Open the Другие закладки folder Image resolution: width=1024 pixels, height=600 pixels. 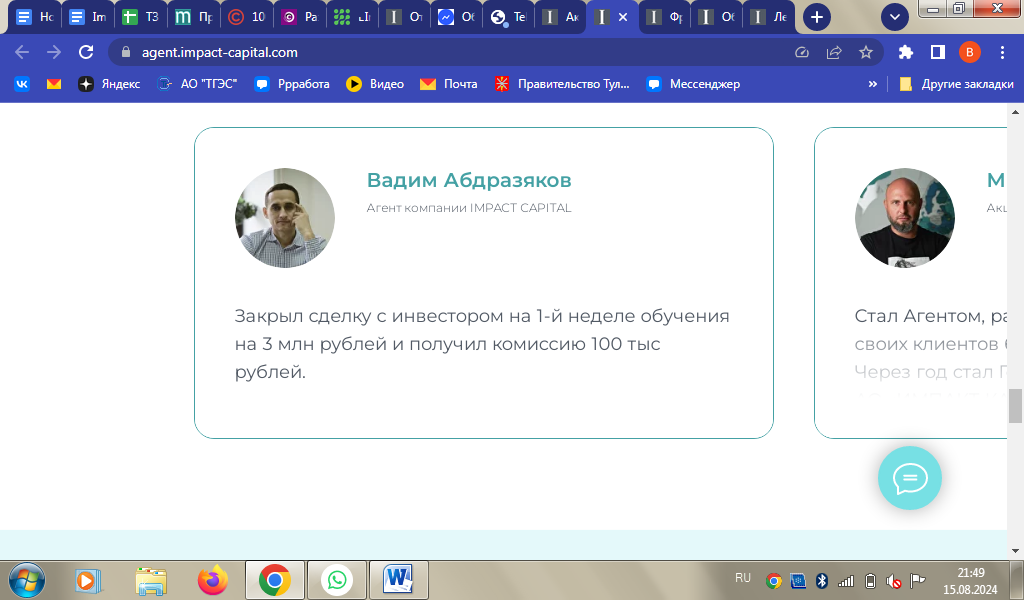coord(957,84)
